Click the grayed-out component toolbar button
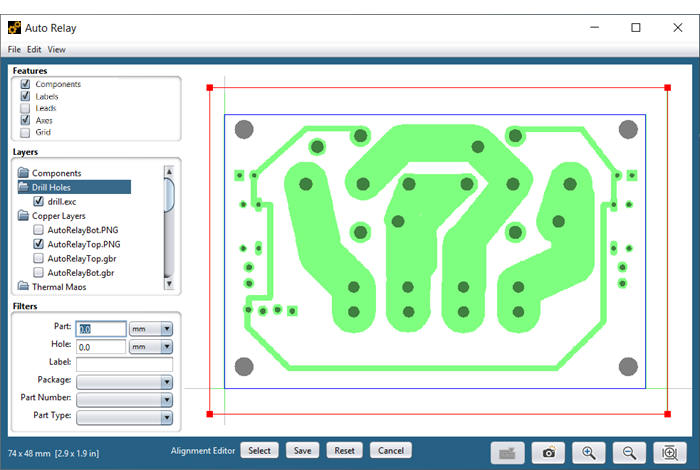This screenshot has height=470, width=700. (x=508, y=453)
